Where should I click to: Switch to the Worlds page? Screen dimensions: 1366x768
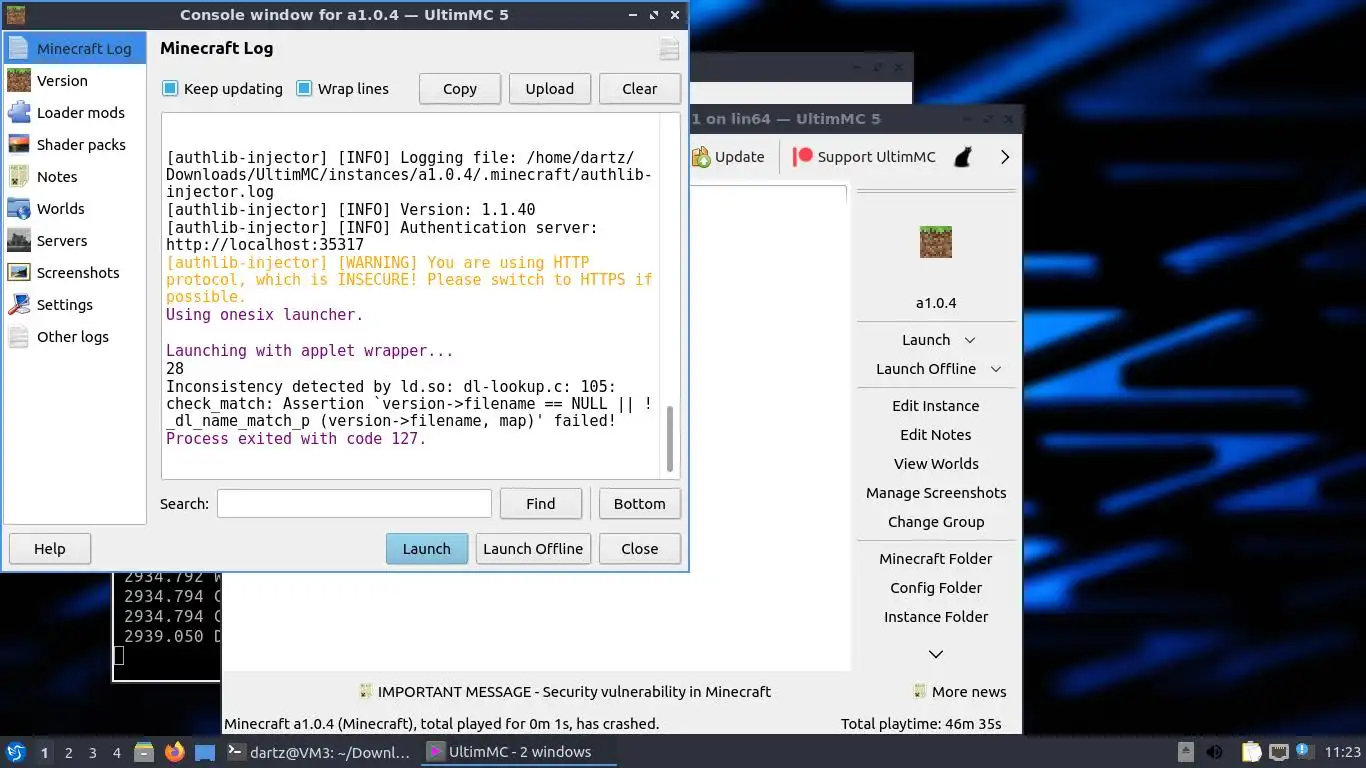tap(75, 208)
